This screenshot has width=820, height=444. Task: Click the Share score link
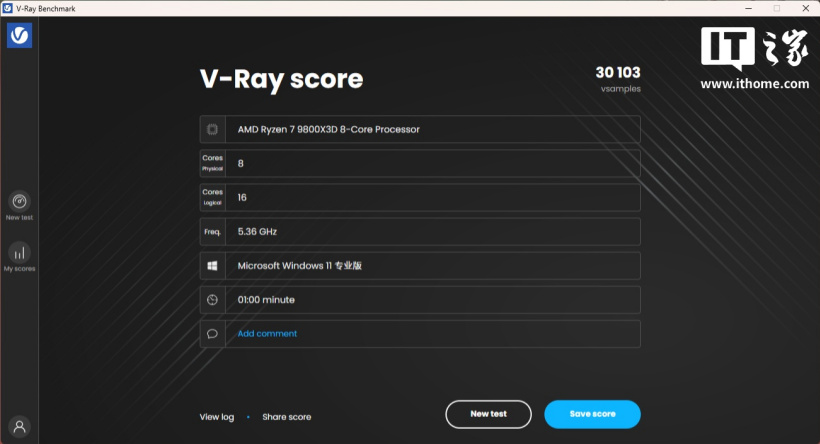click(x=287, y=417)
